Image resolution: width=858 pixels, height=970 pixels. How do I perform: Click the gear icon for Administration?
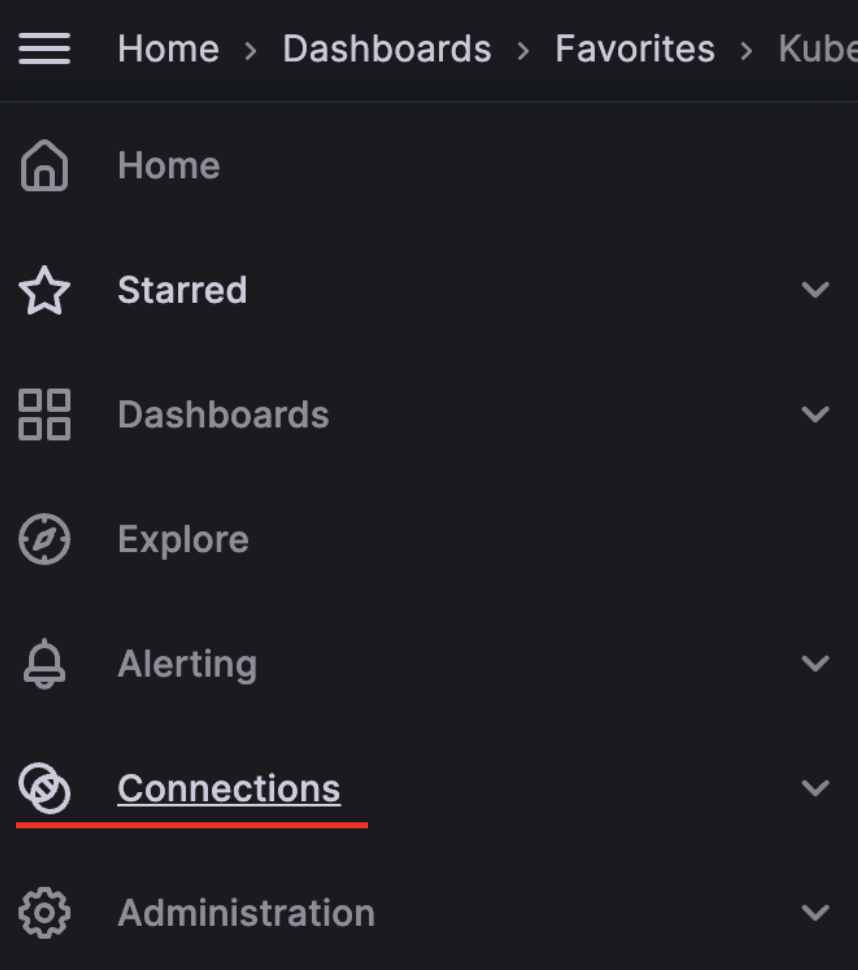44,913
